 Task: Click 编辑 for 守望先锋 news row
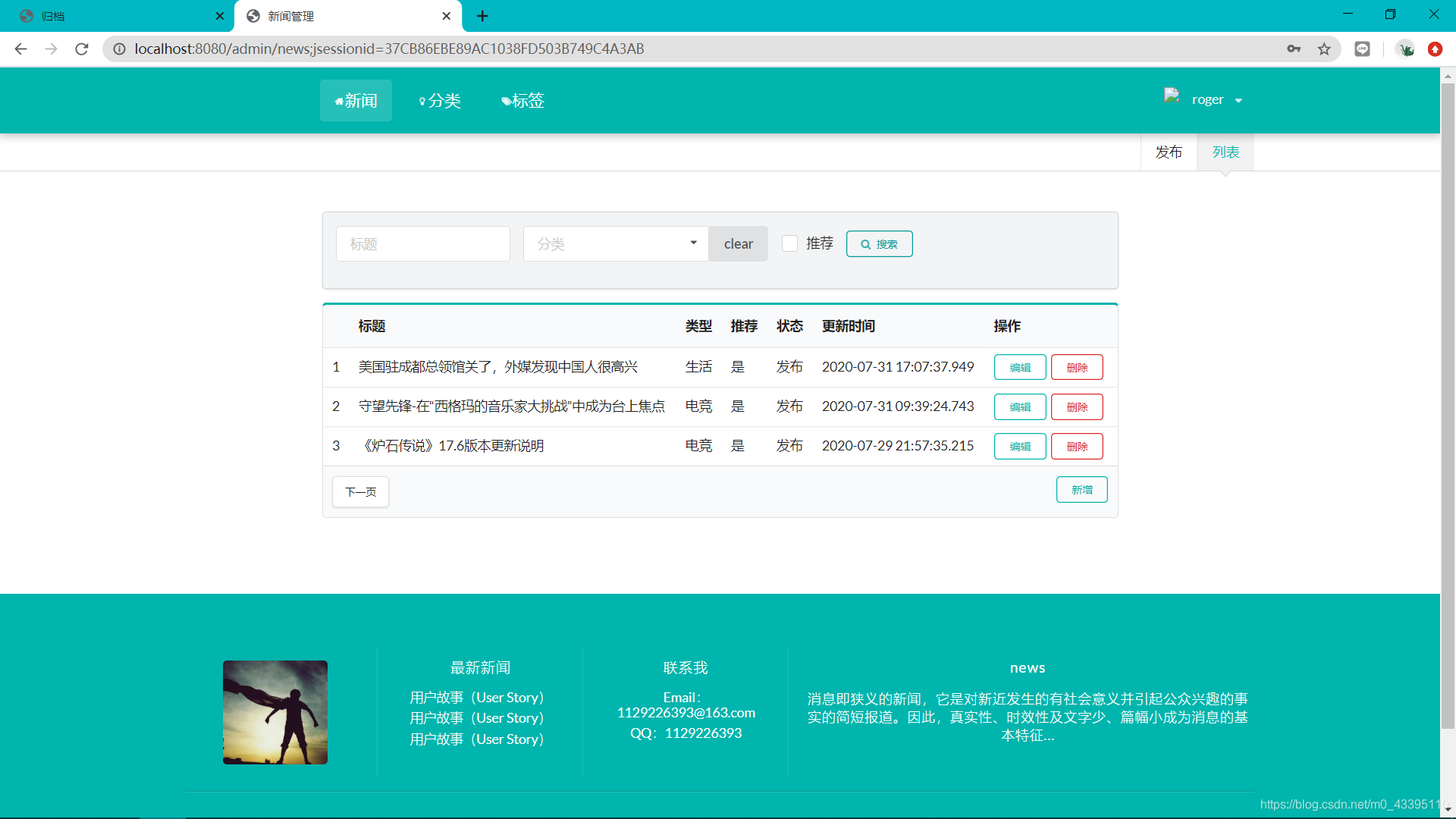point(1020,407)
